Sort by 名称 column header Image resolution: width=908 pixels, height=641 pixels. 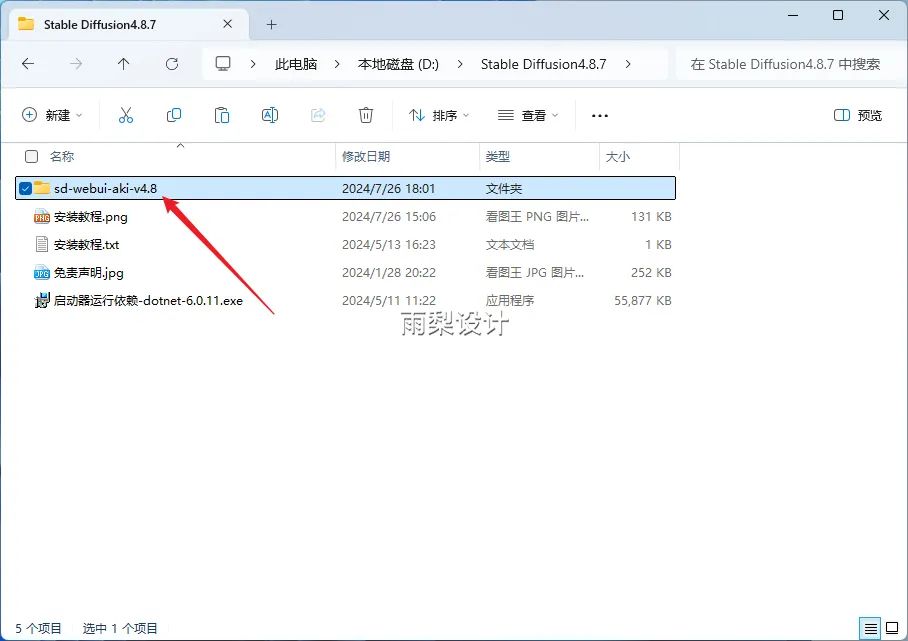[62, 156]
